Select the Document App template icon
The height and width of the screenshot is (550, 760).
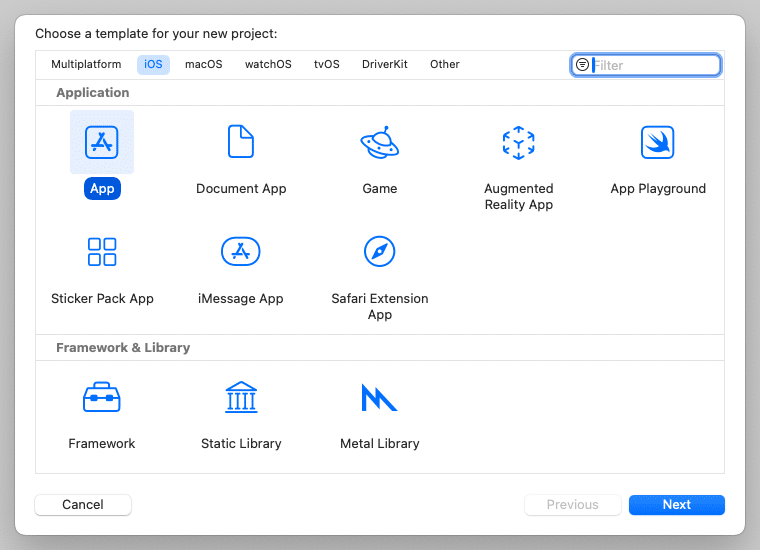pyautogui.click(x=241, y=141)
